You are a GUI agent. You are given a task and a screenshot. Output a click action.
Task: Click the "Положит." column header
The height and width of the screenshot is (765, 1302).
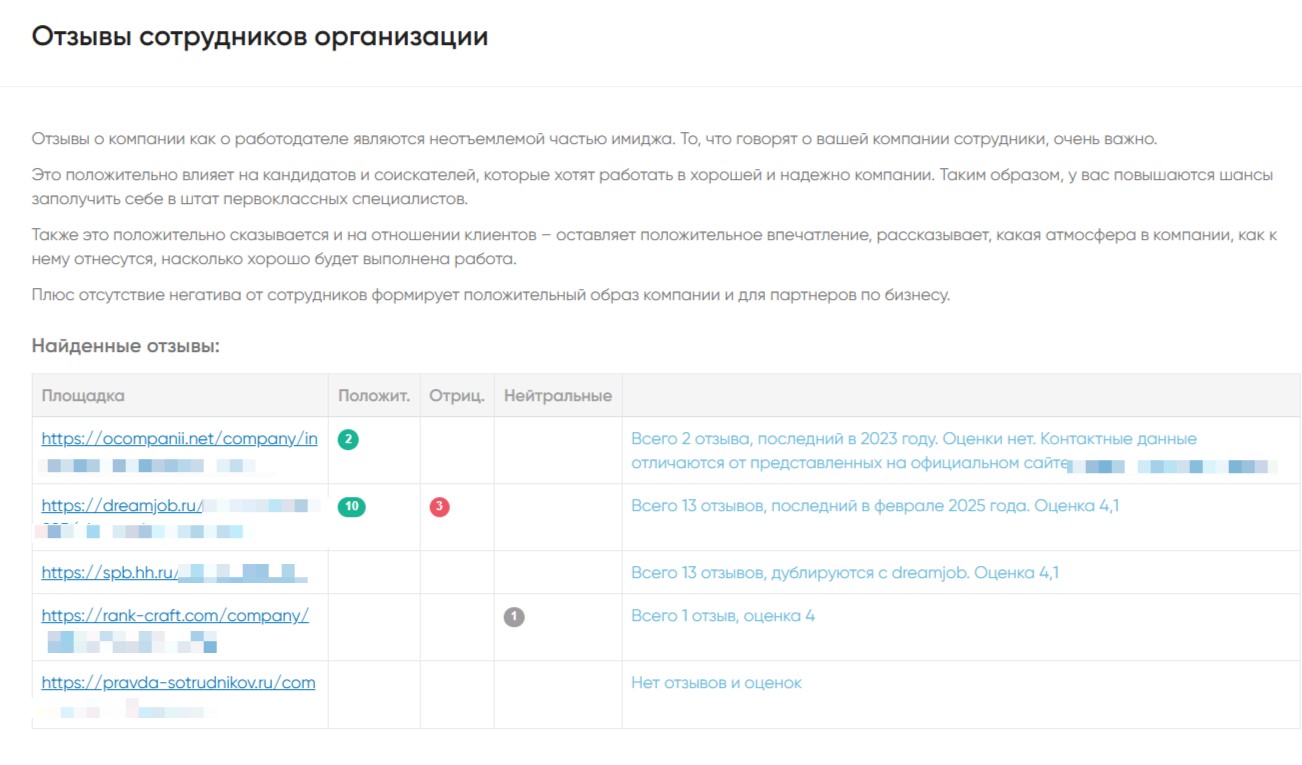pyautogui.click(x=374, y=396)
